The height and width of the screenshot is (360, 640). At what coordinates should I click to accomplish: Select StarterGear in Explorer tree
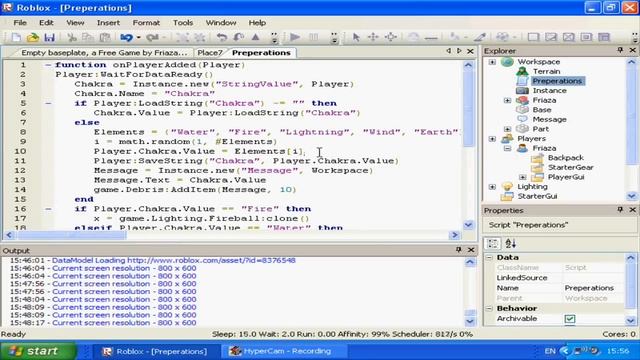click(x=570, y=167)
